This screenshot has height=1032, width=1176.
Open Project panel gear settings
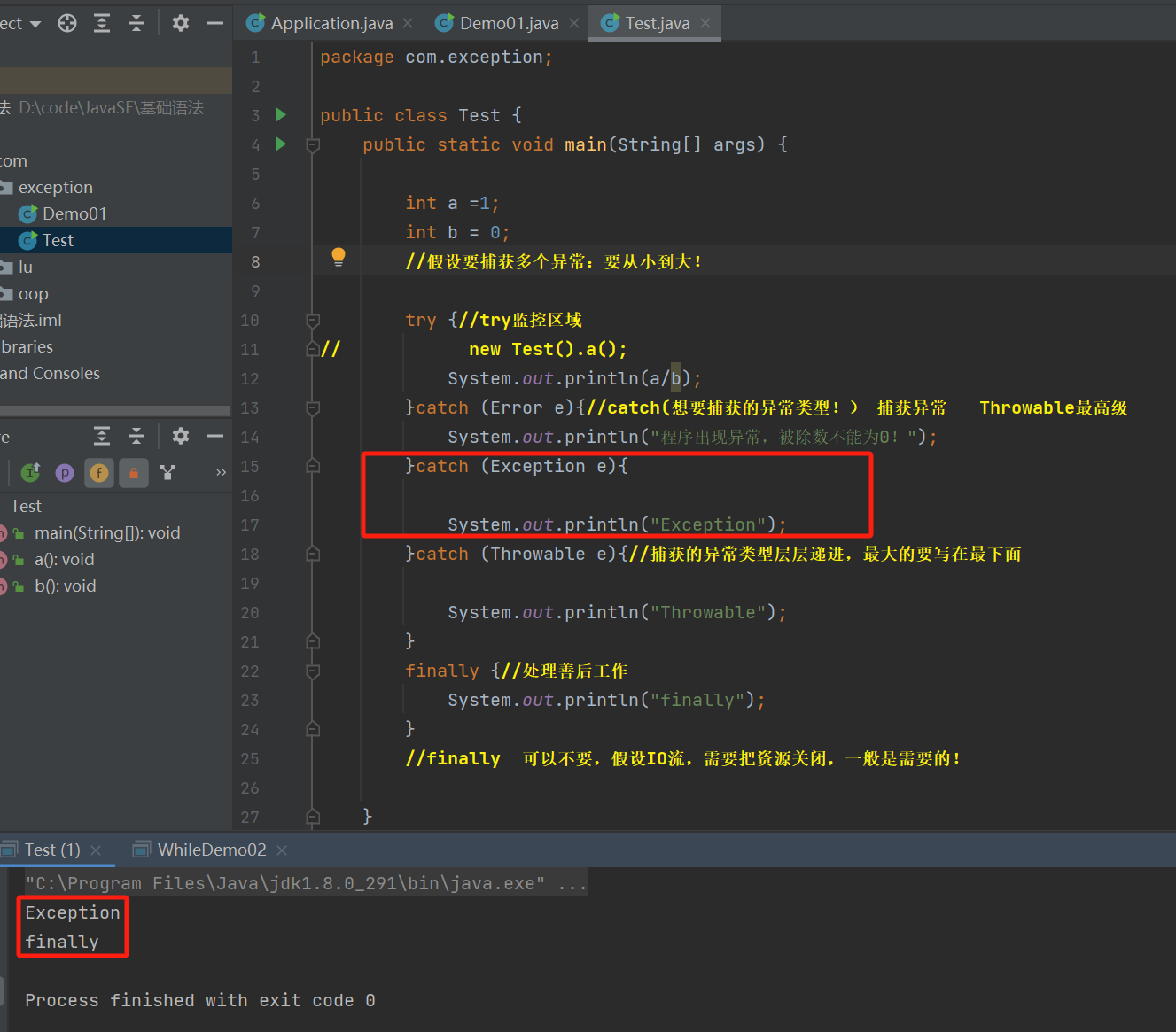pyautogui.click(x=181, y=23)
